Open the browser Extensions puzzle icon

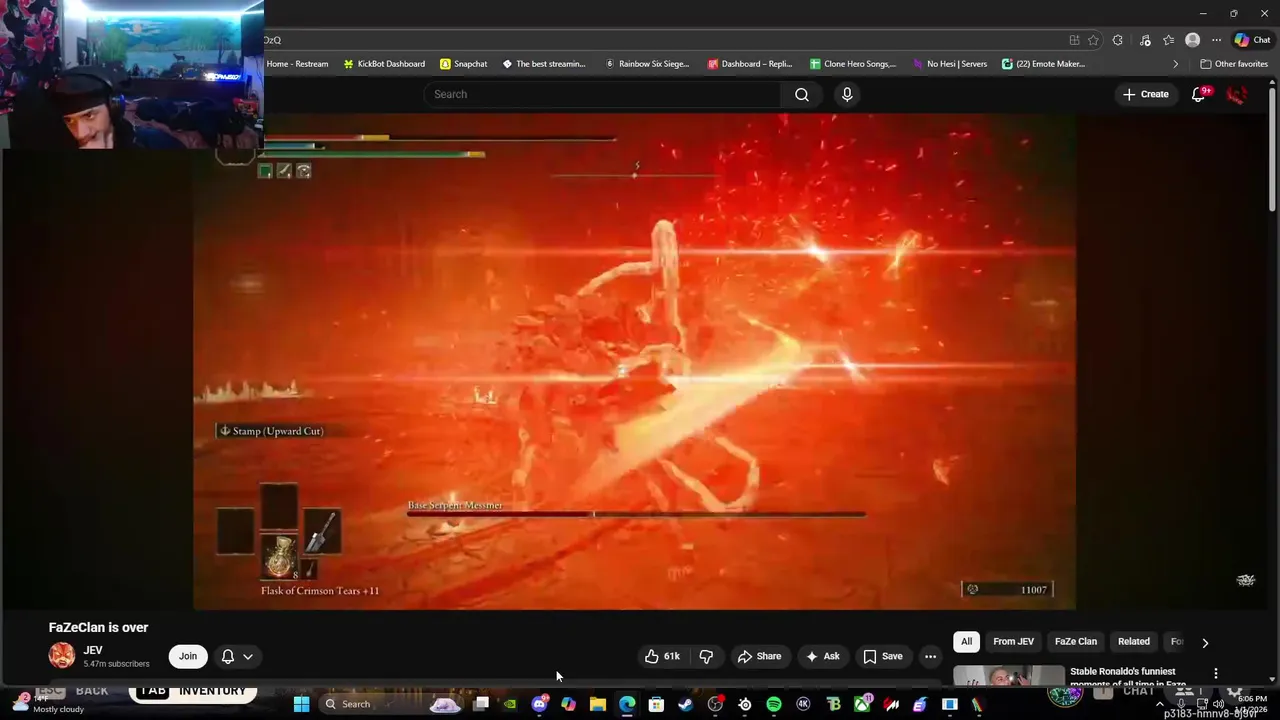1117,40
